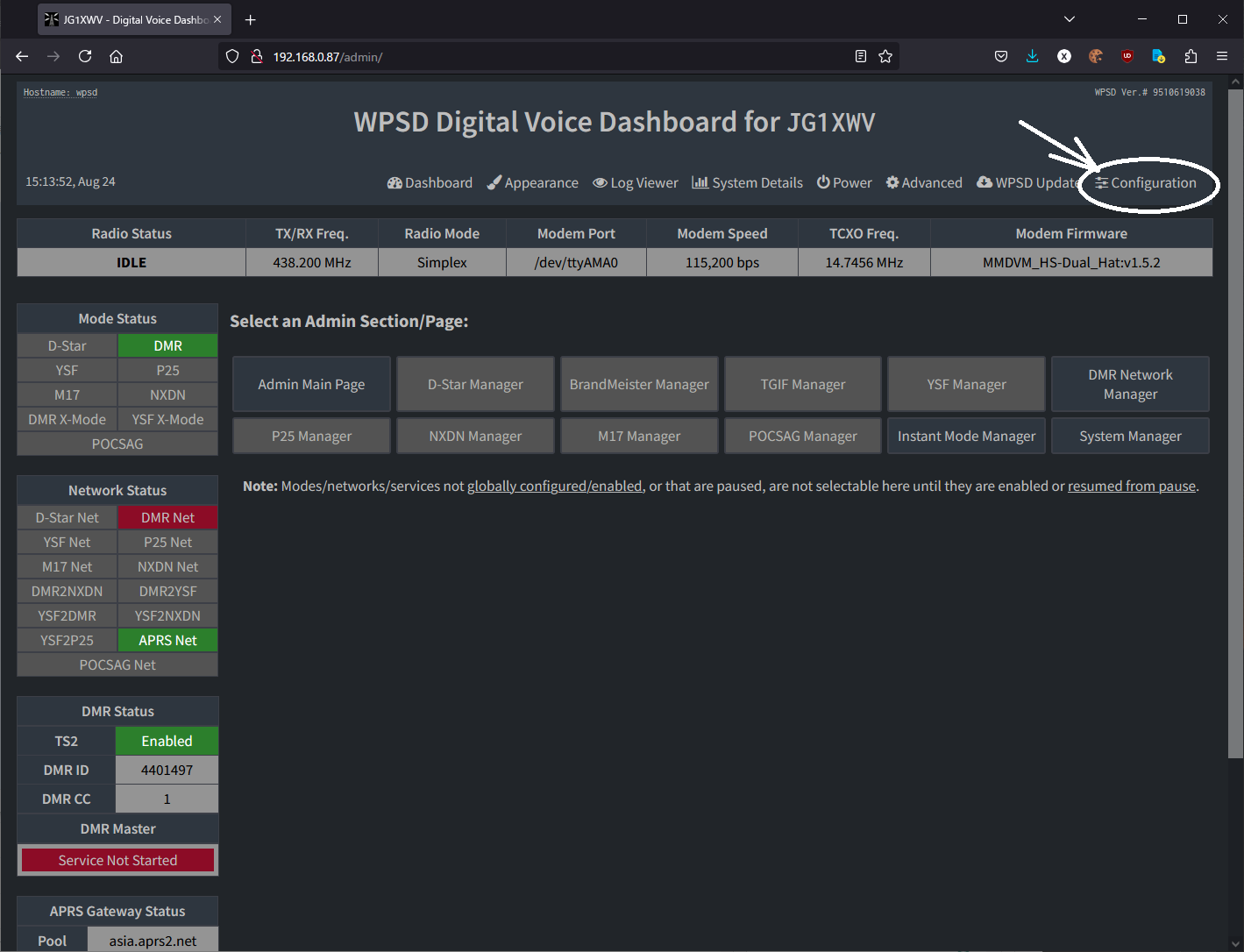Open the Firefox hamburger menu
1244x952 pixels.
(x=1222, y=56)
